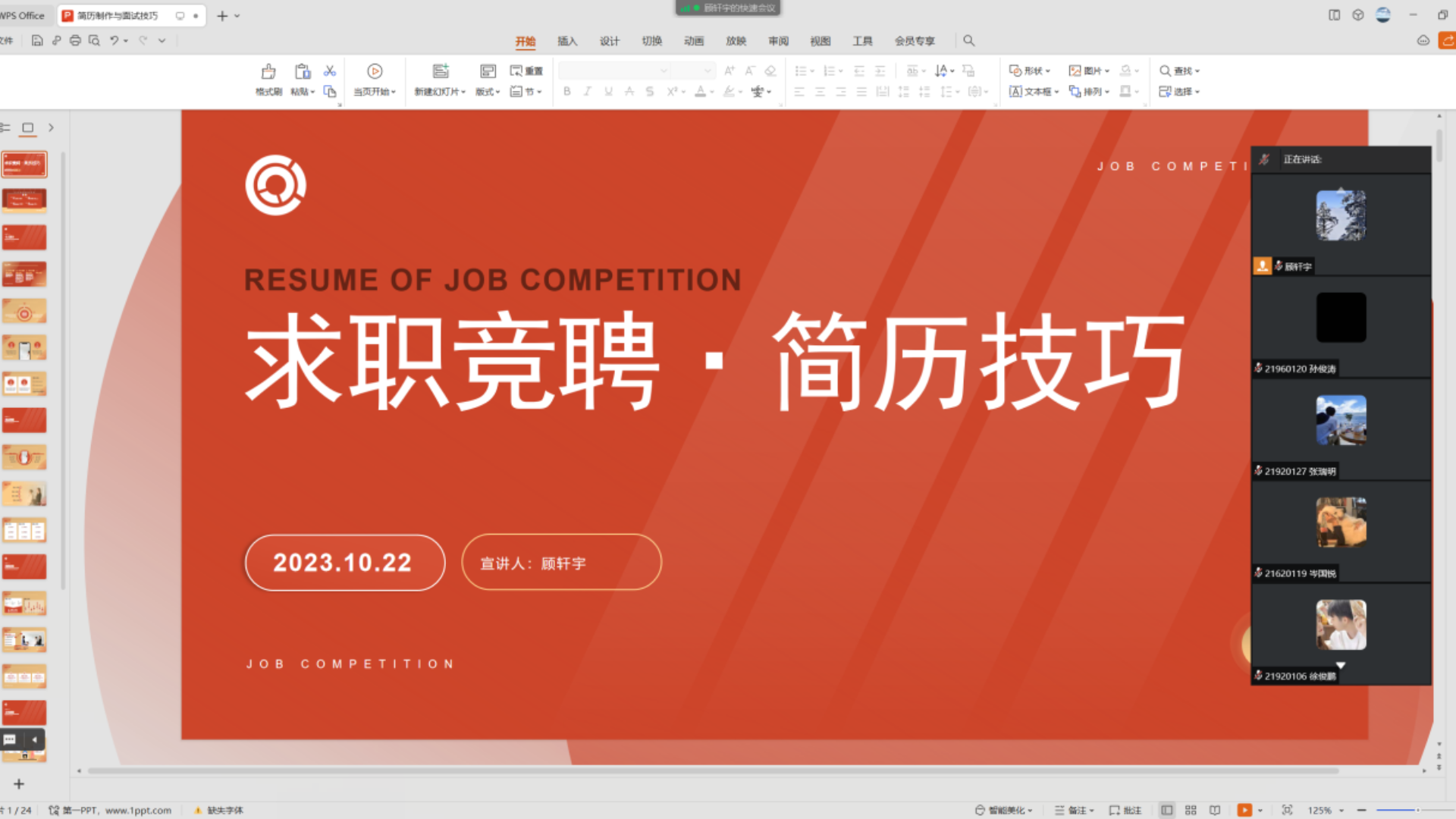Switch to the Animation (动画) tab
The width and height of the screenshot is (1456, 819).
[x=694, y=41]
